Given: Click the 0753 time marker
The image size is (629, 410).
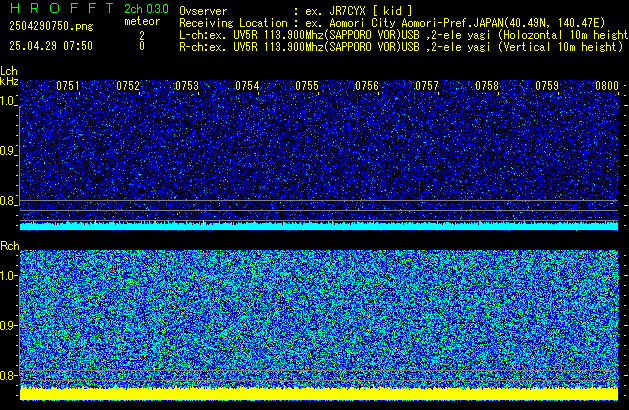Looking at the screenshot, I should (187, 86).
